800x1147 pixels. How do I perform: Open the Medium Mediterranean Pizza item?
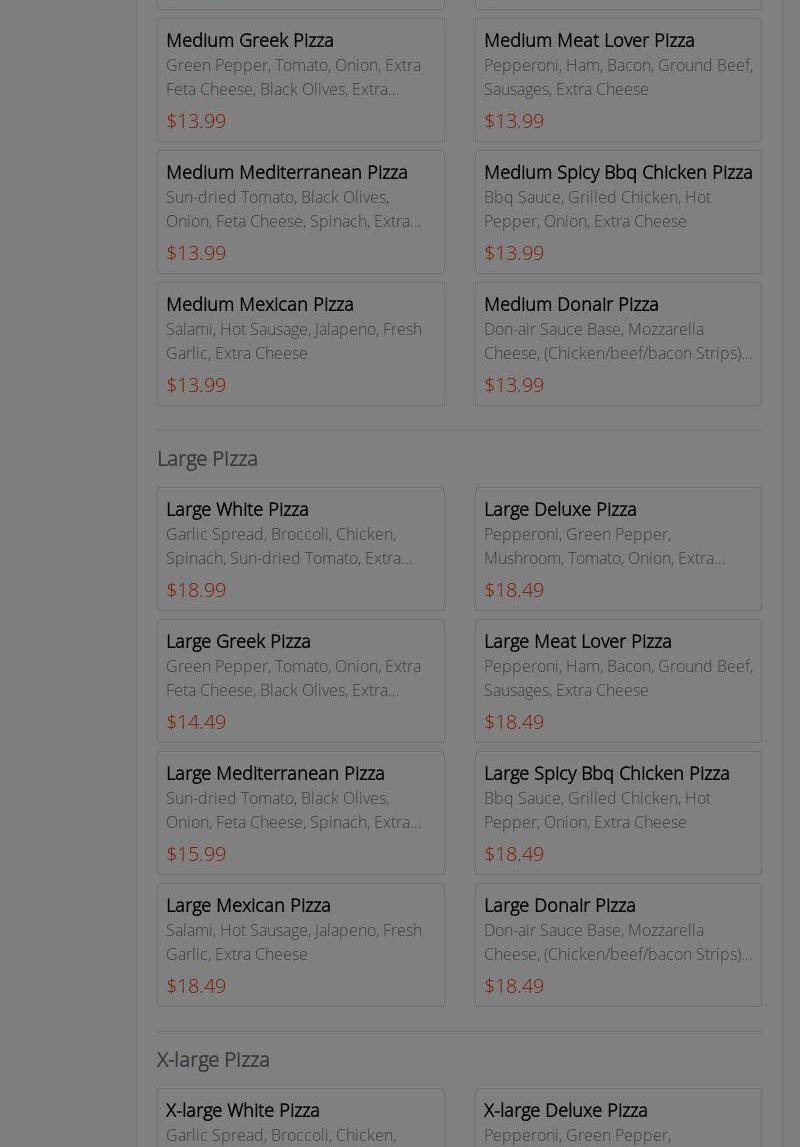300,211
